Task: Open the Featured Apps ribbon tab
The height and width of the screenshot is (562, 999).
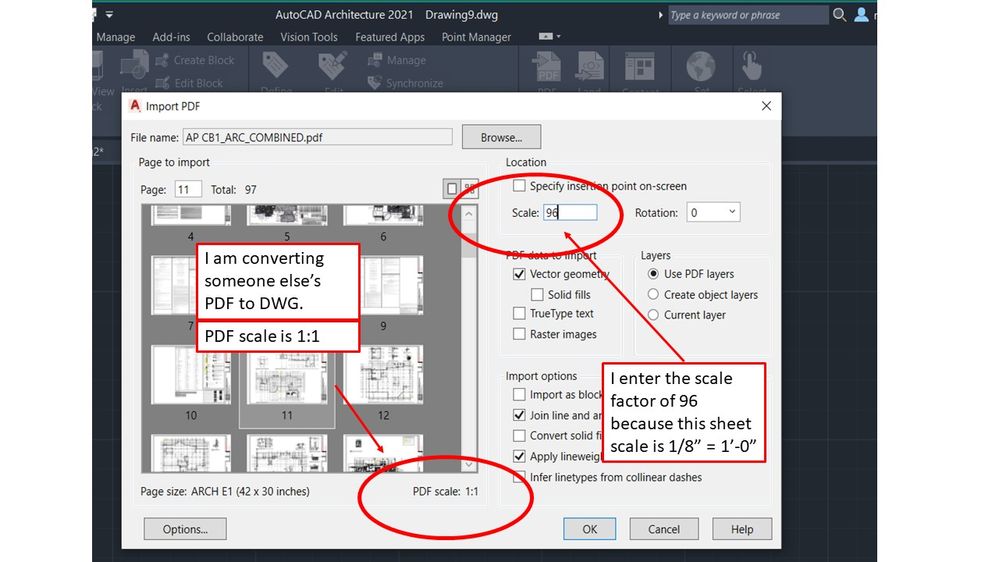Action: [390, 37]
